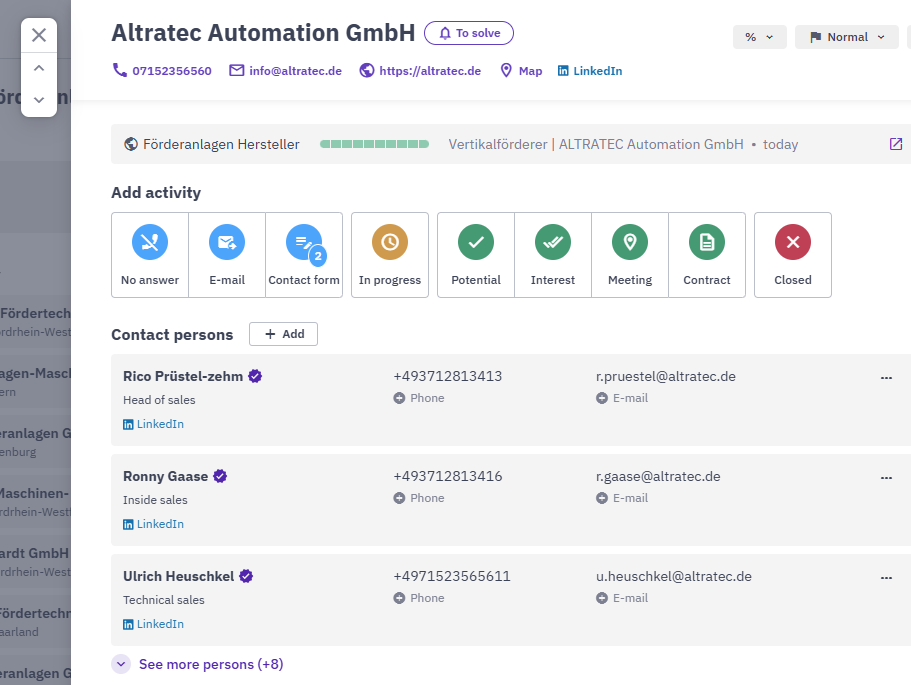Open more options for Ronny Gaase
The image size is (911, 685).
point(886,478)
